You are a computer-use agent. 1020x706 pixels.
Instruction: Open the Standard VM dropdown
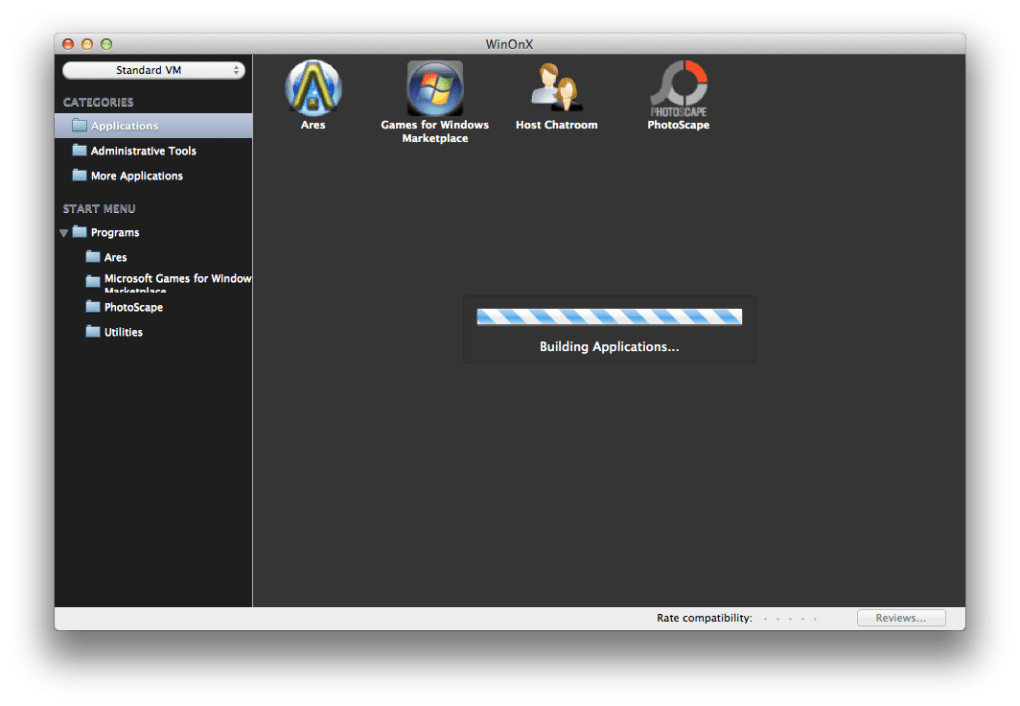154,70
